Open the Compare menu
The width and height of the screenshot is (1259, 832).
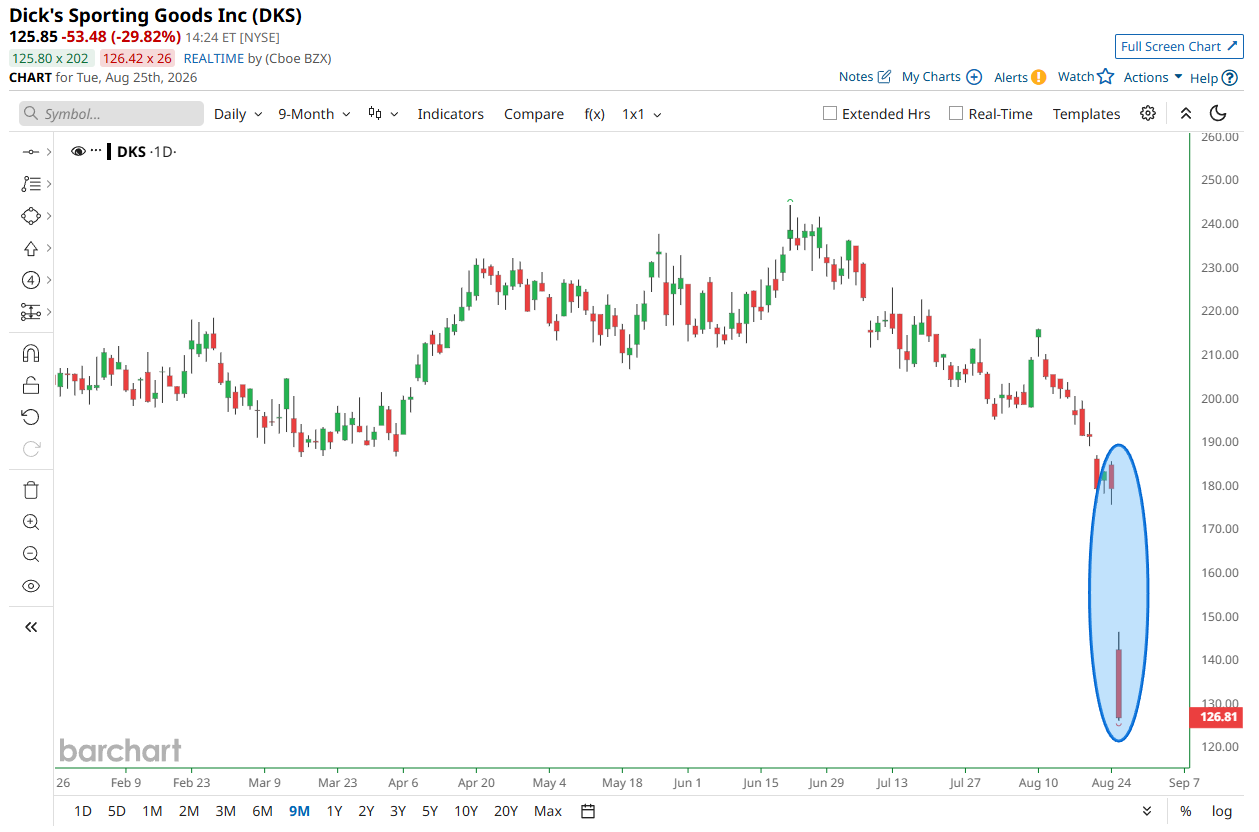(x=534, y=114)
